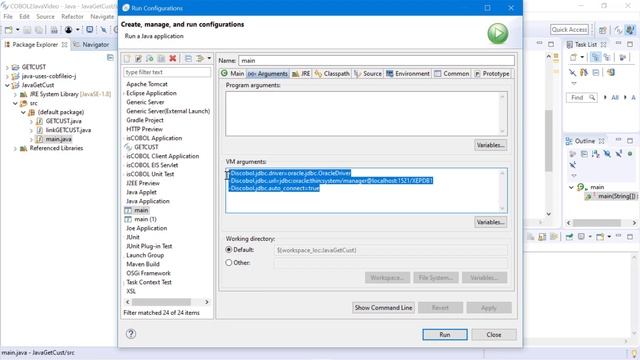
Task: Select the main (1) configuration
Action: click(x=145, y=219)
